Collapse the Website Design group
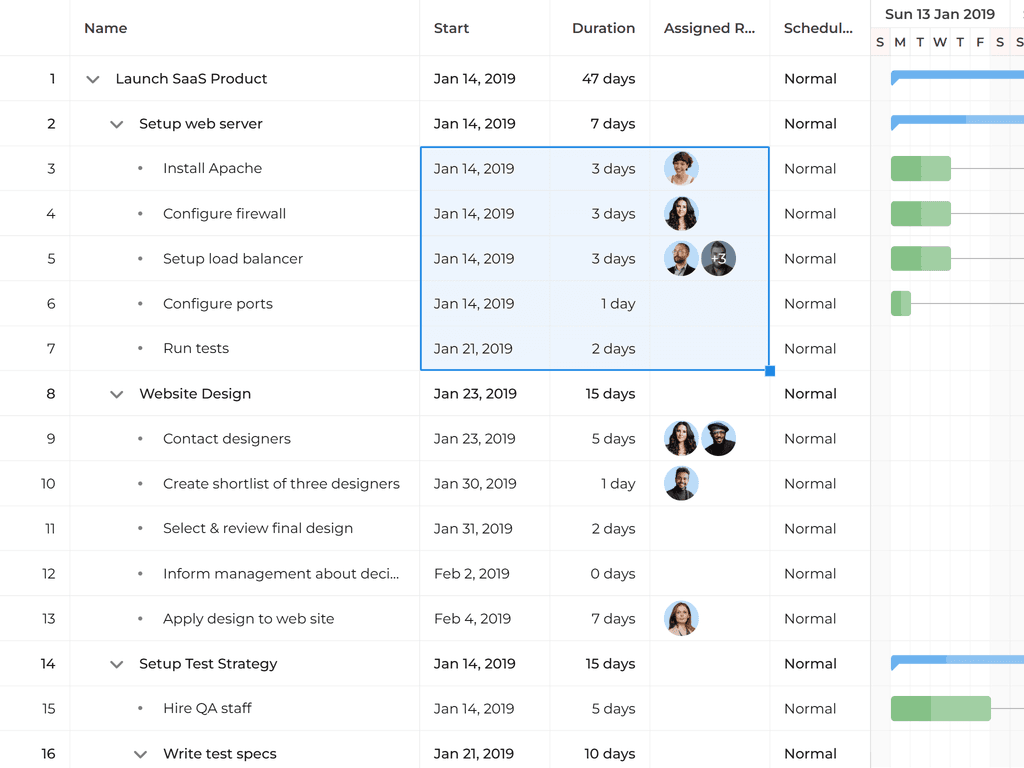Screen dimensions: 1024x768 click(117, 394)
